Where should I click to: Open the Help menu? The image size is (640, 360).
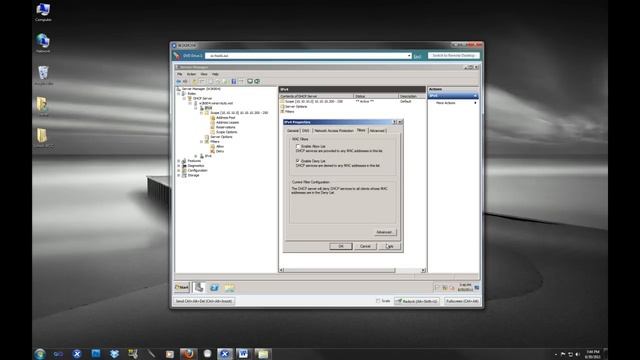point(215,74)
